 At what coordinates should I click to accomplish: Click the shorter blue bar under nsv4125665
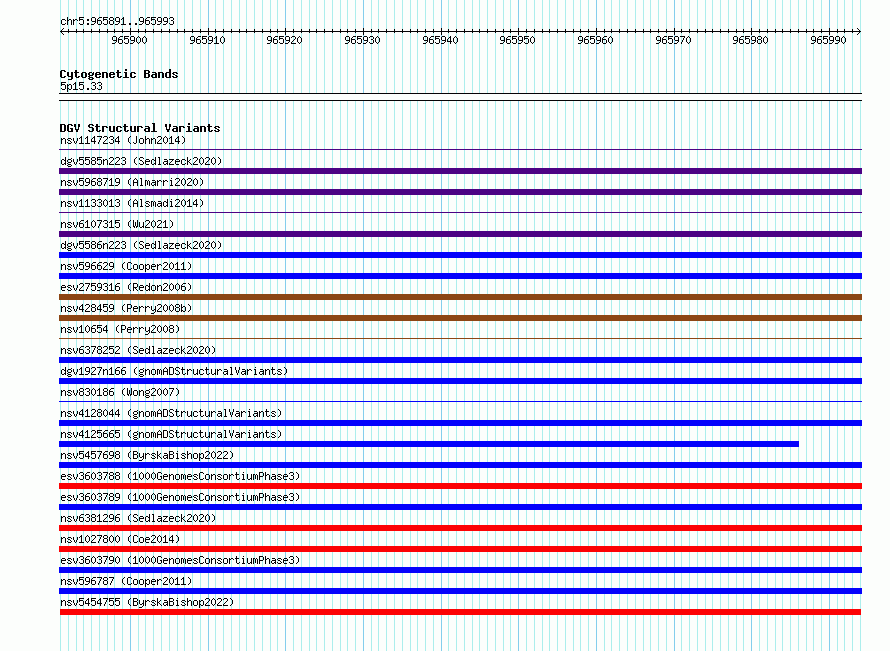point(429,444)
